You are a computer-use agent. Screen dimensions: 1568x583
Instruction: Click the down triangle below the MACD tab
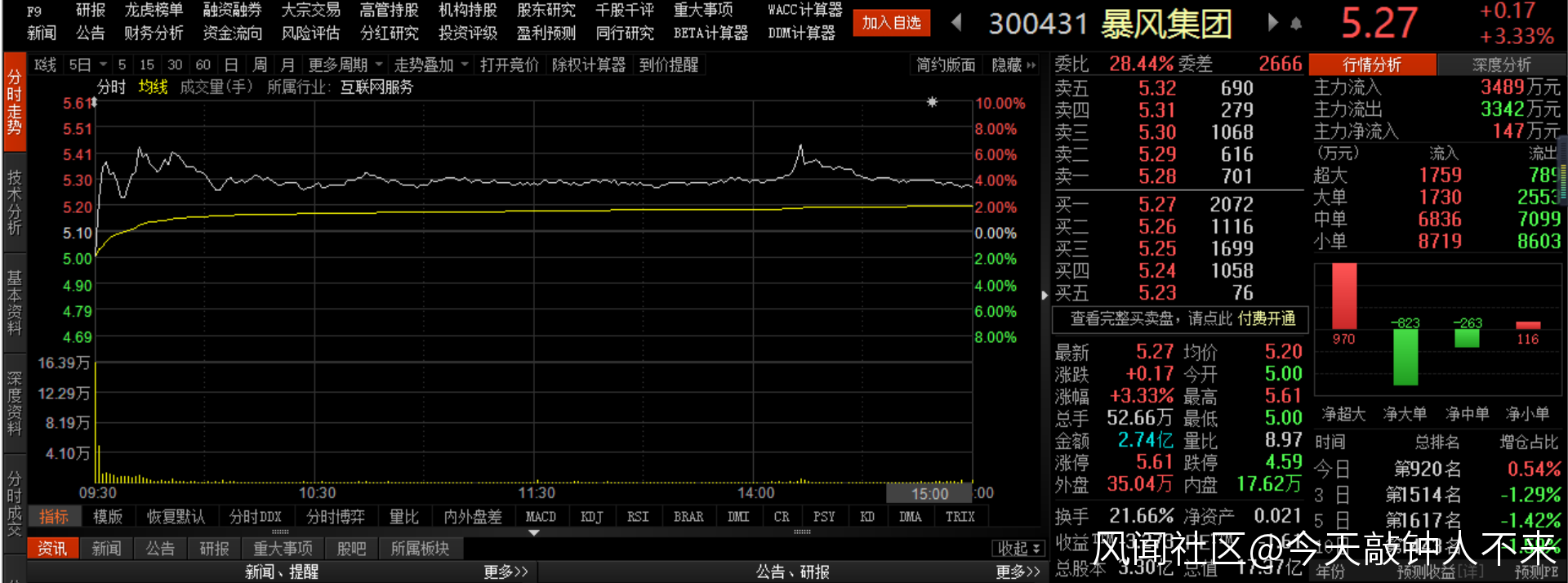[534, 533]
